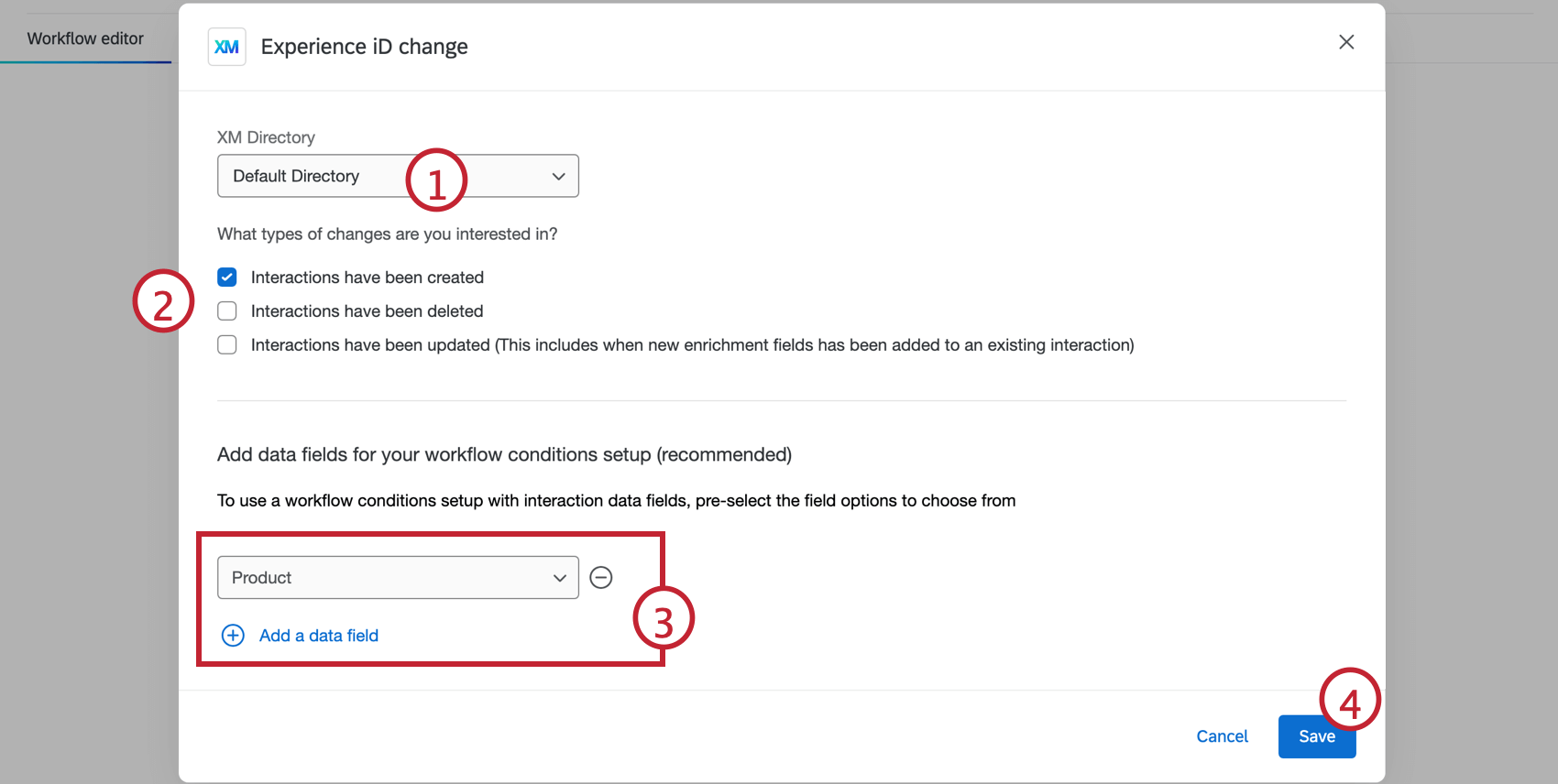The height and width of the screenshot is (784, 1558).
Task: Click the minus icon to remove the Product field
Action: [601, 577]
